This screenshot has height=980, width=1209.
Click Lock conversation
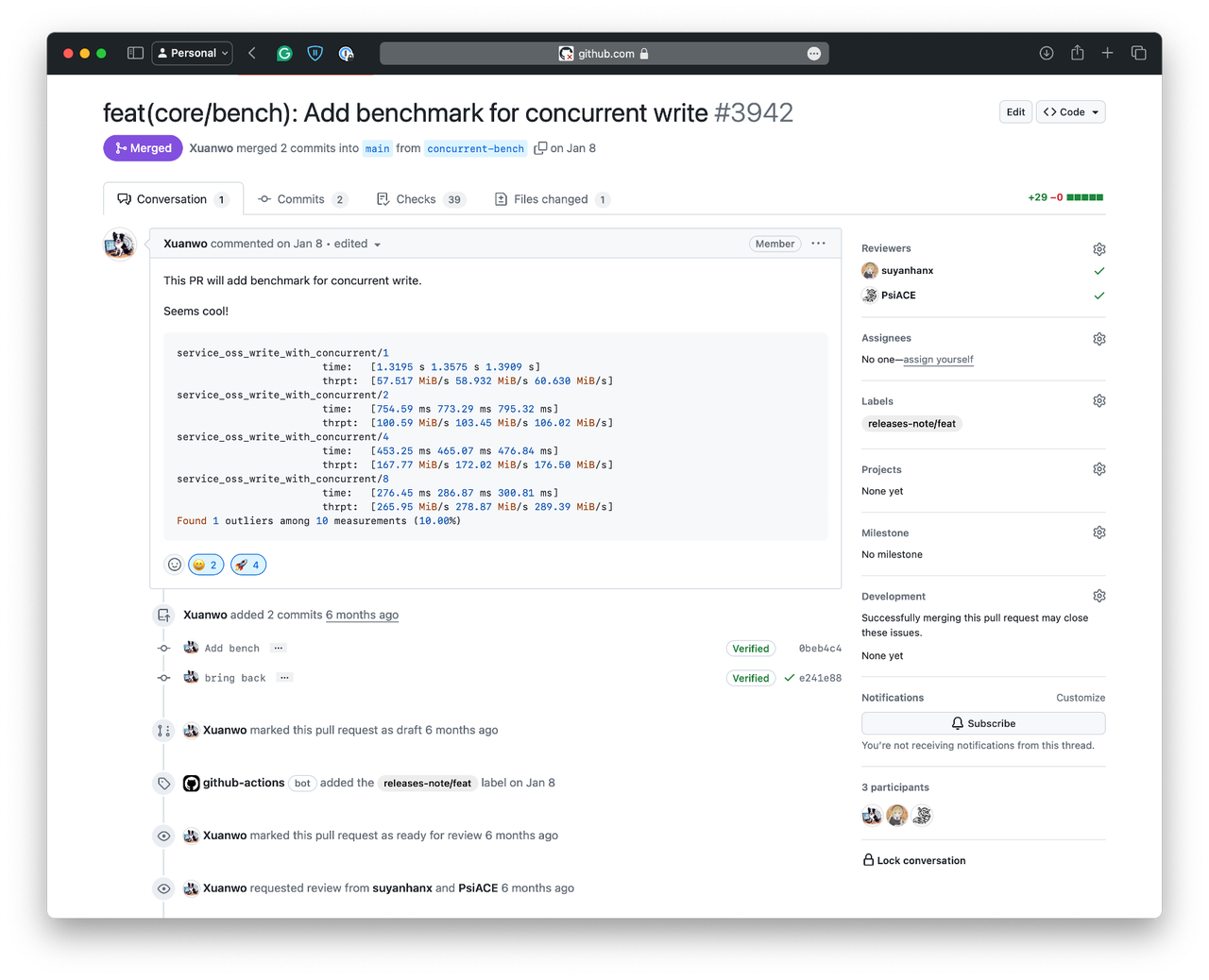pyautogui.click(x=914, y=860)
